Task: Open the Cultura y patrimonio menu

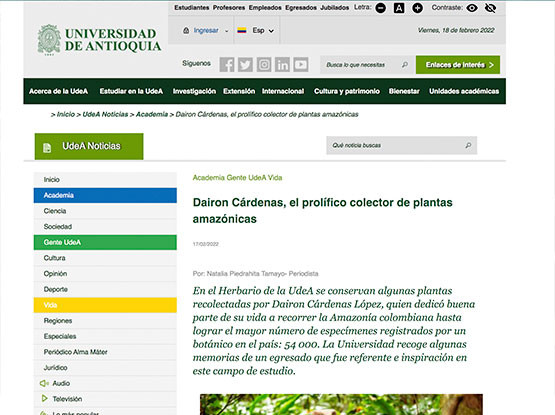Action: (347, 91)
